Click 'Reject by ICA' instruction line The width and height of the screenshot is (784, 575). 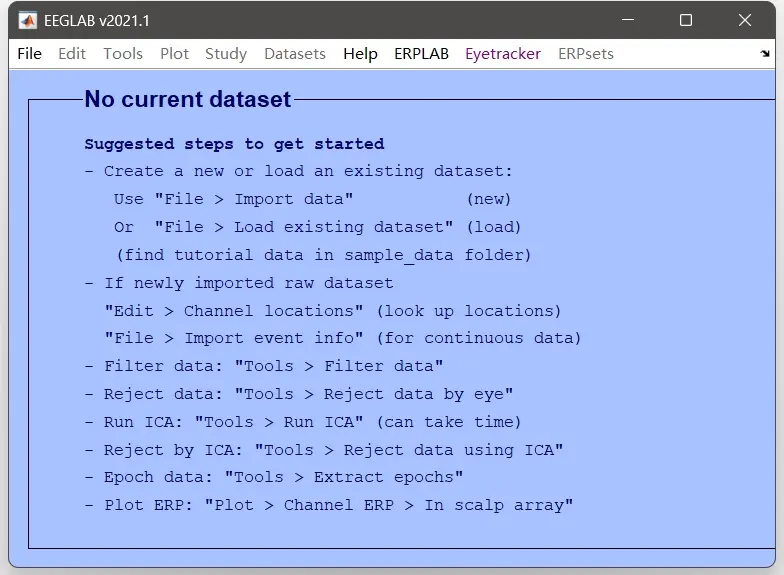coord(324,450)
